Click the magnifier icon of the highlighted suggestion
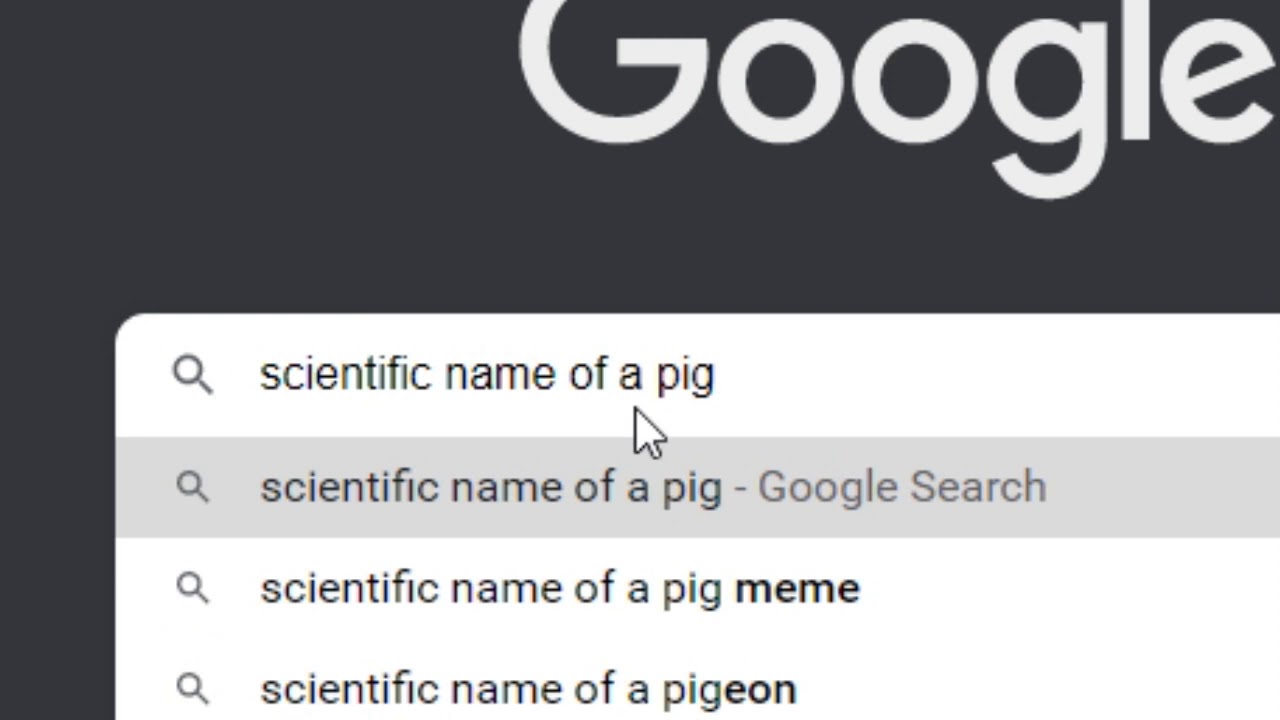The height and width of the screenshot is (720, 1280). [193, 487]
